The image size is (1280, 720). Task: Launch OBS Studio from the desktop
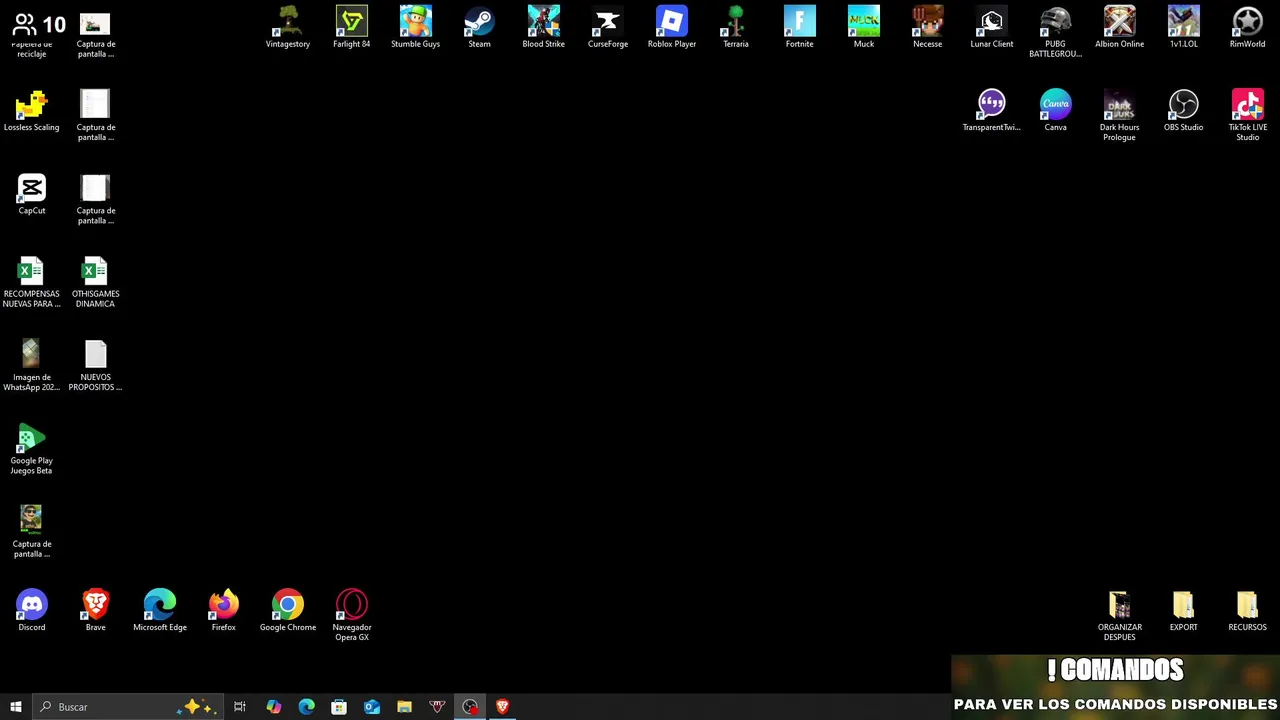(1184, 110)
